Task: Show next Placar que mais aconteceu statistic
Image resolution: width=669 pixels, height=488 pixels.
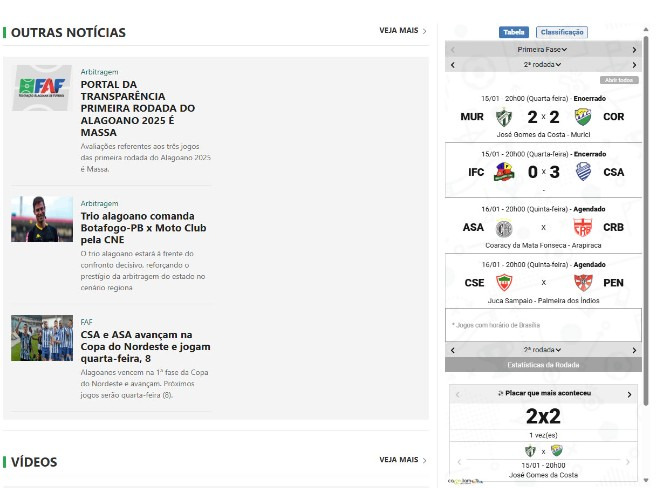Action: pos(630,395)
